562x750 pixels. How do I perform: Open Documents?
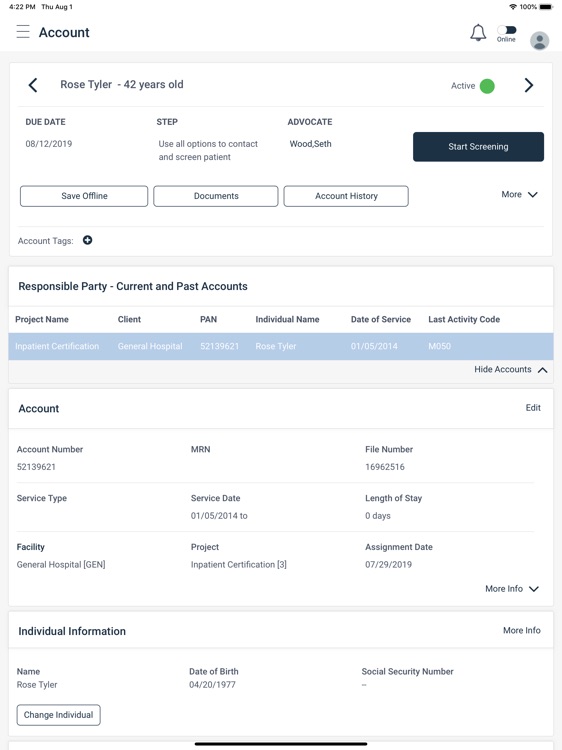(x=216, y=196)
